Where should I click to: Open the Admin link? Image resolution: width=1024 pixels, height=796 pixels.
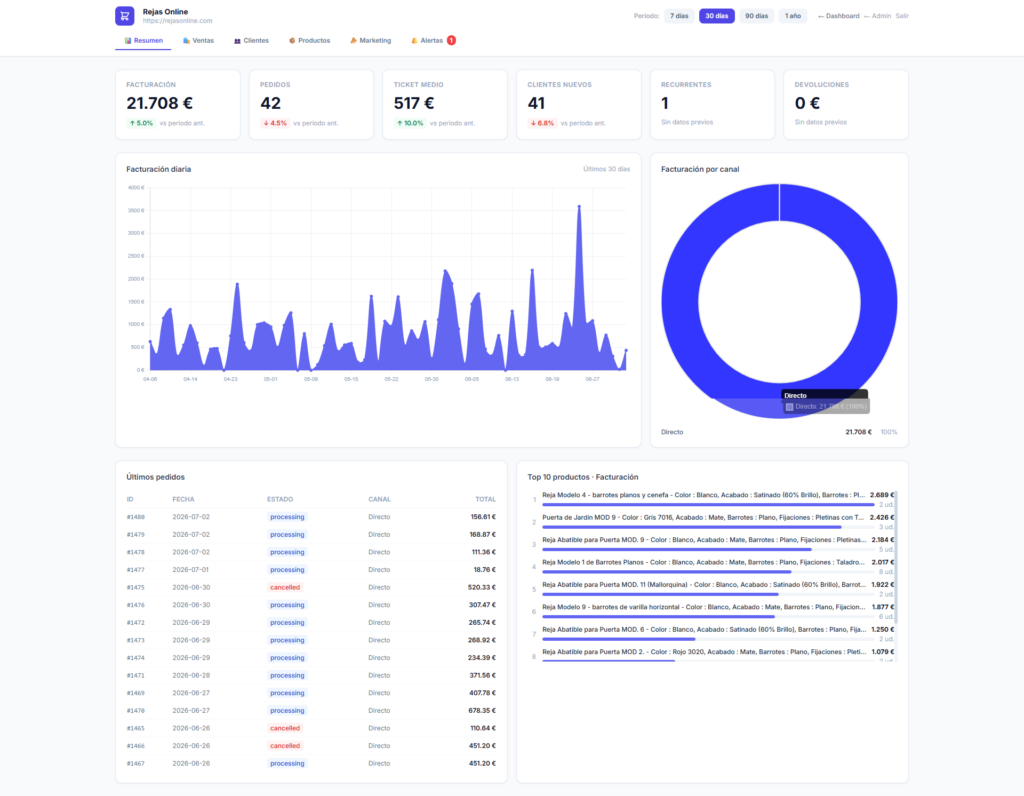tap(877, 16)
